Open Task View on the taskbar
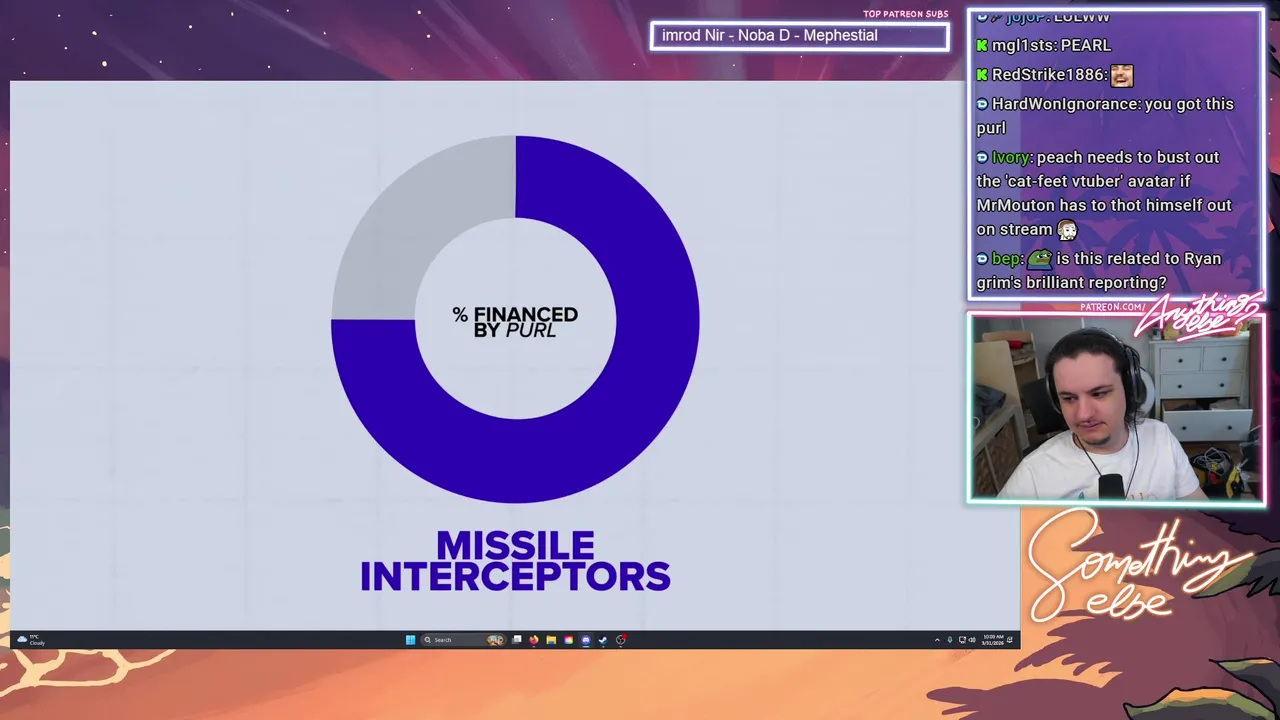The width and height of the screenshot is (1280, 720). tap(517, 640)
